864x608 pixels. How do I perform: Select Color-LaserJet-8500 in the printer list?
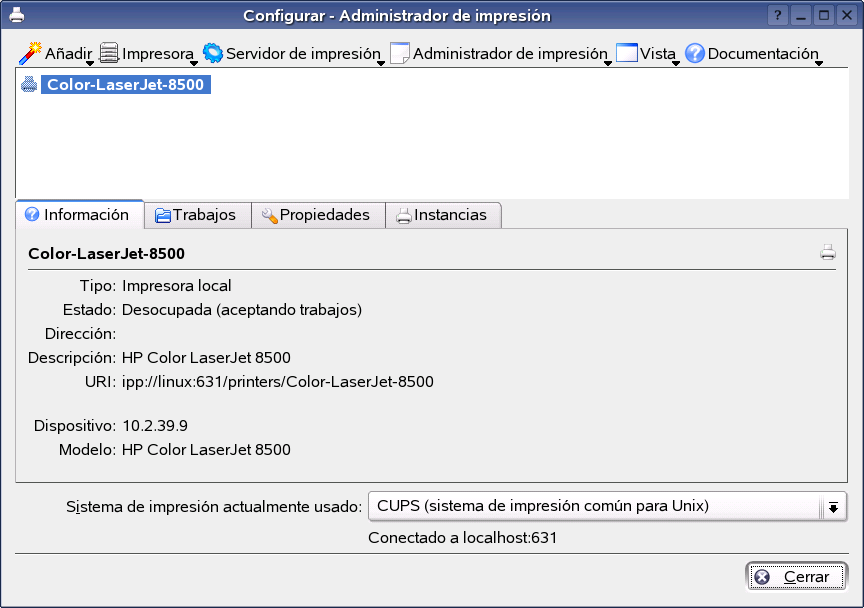(126, 84)
